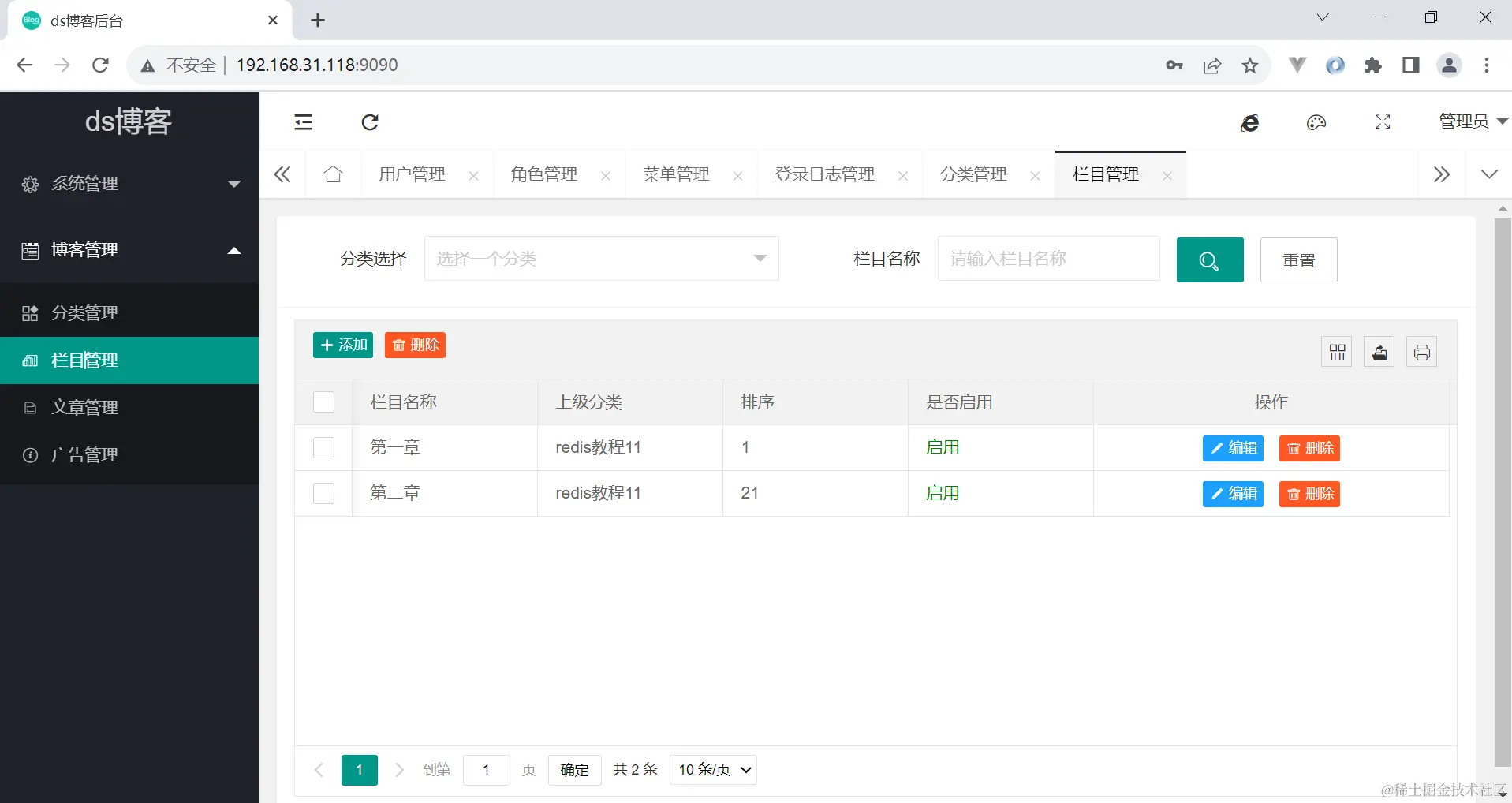Open the 管理员 user dropdown

[1473, 121]
